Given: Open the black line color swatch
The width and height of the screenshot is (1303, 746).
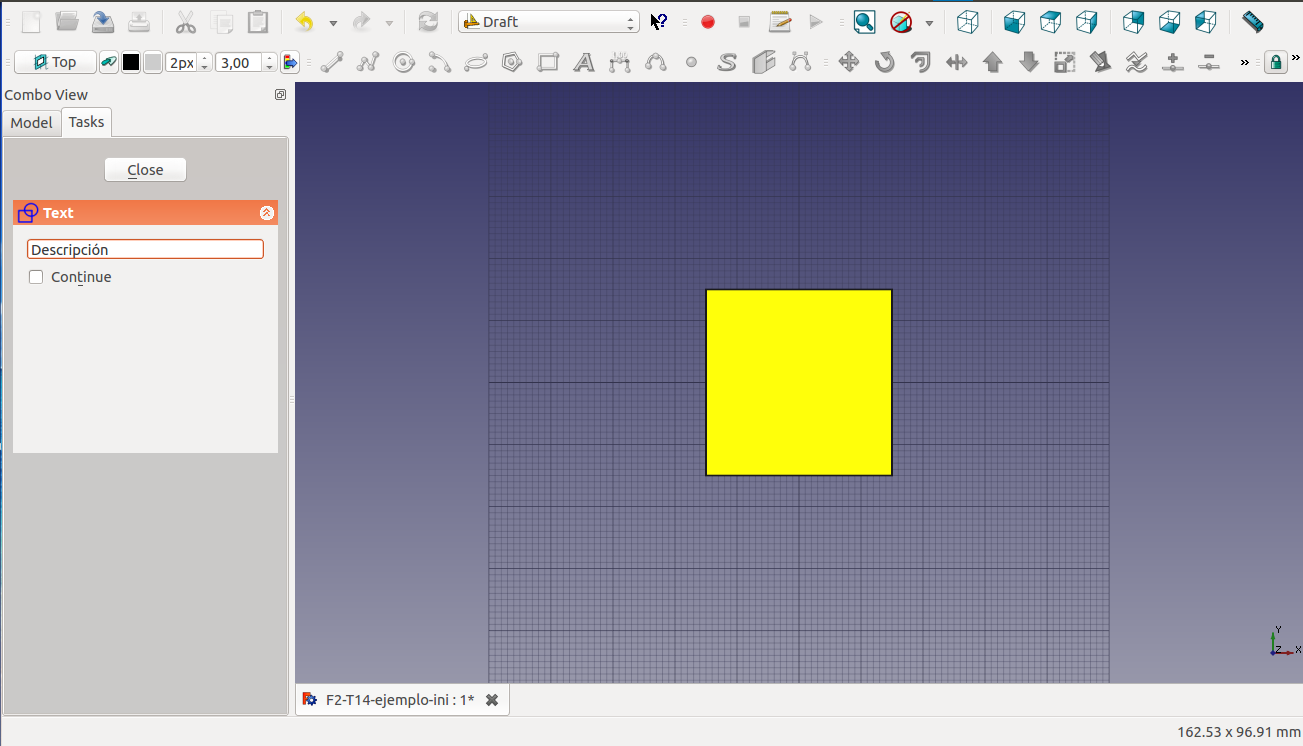Looking at the screenshot, I should pyautogui.click(x=131, y=63).
